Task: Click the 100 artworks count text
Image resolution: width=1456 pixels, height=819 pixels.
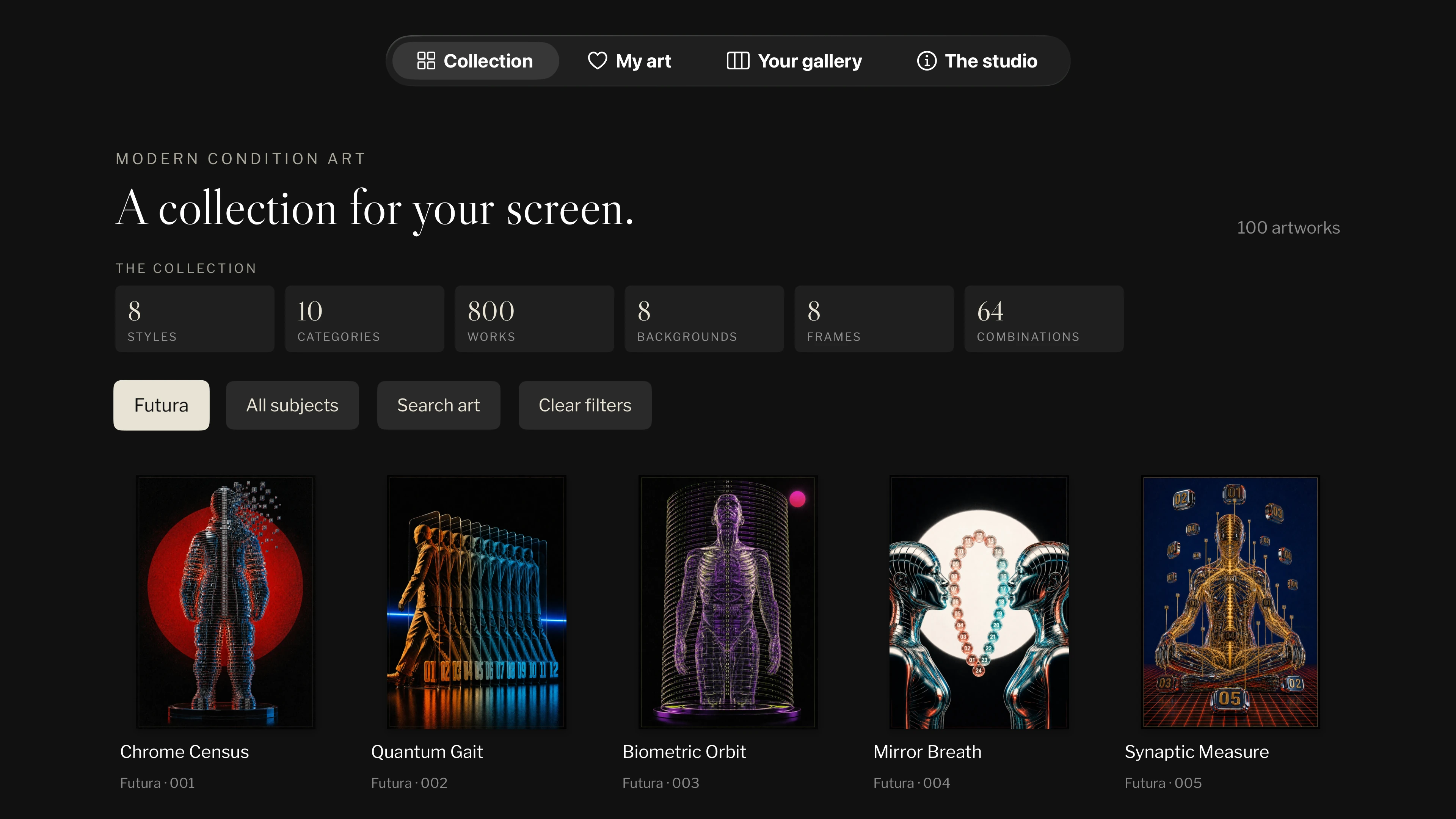Action: tap(1288, 228)
